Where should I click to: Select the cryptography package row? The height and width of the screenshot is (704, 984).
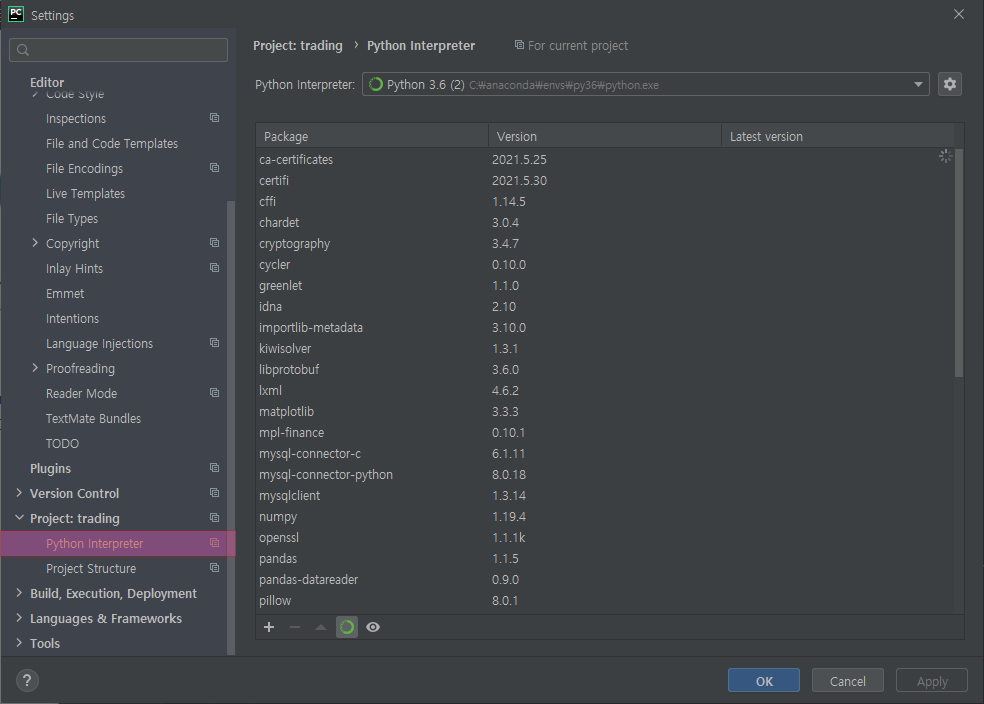(605, 243)
